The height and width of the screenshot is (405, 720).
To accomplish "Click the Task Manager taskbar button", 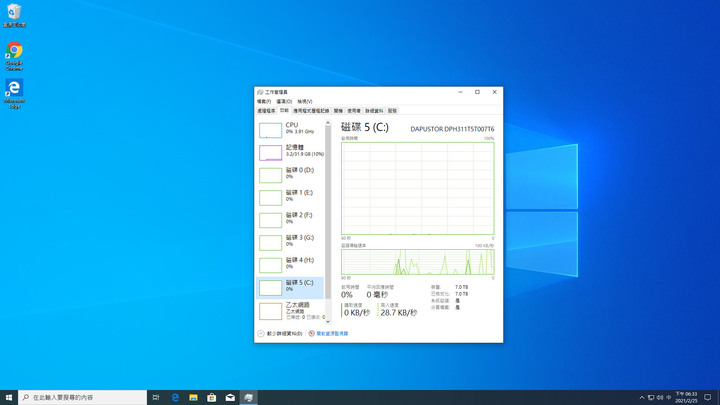I will (x=248, y=397).
